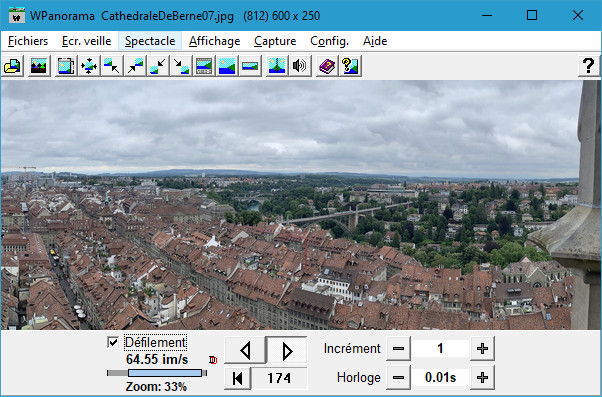
Task: Click the Incrément value field showing 1
Action: click(440, 349)
